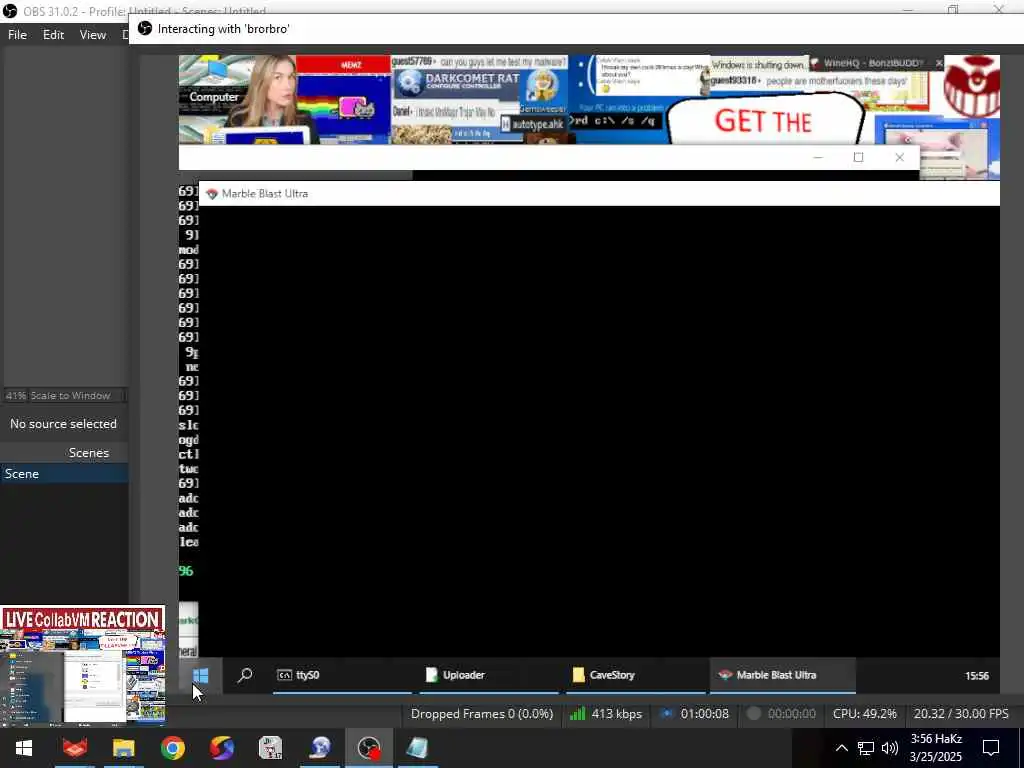Image resolution: width=1024 pixels, height=768 pixels.
Task: Click the VM clock showing 15:56
Action: pos(976,676)
